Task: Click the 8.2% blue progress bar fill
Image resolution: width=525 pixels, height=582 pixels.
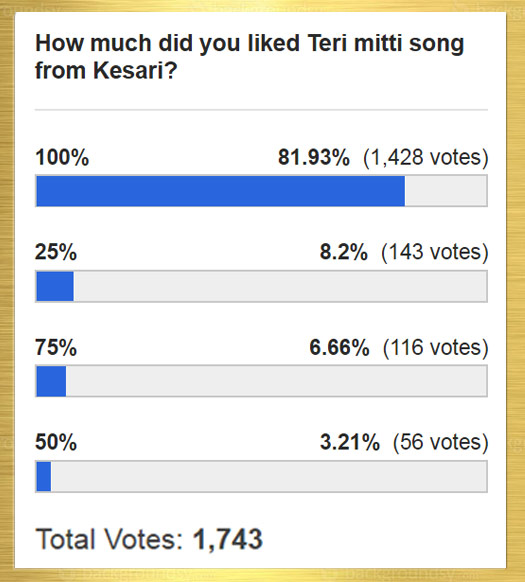Action: (x=55, y=286)
